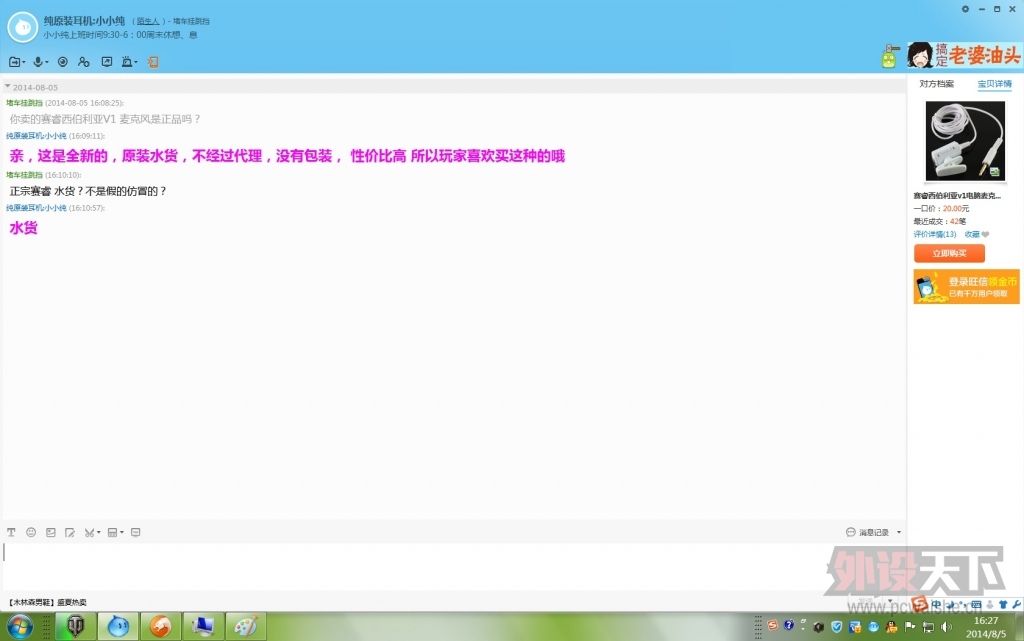
Task: Select the 宝贝详情 tab
Action: (994, 84)
